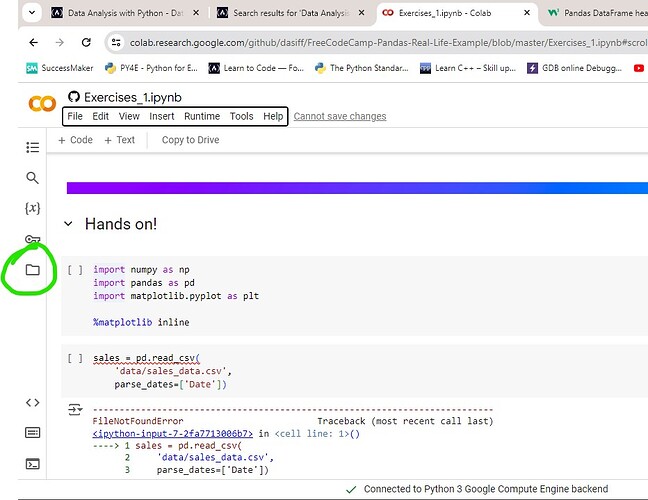Click the 'data/sales_data.csv' string in code cell

pos(171,371)
